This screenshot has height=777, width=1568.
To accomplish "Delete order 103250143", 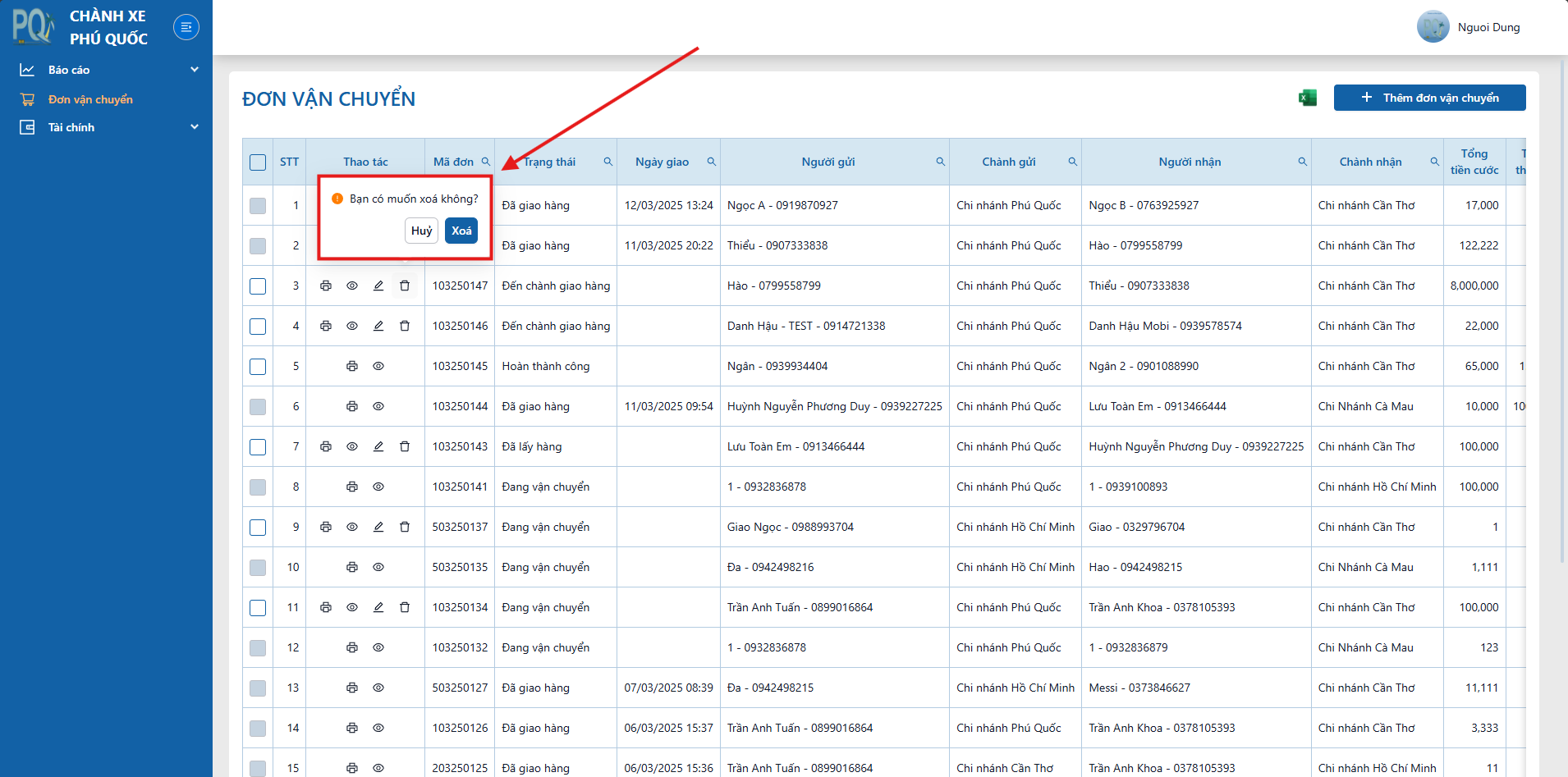I will [405, 446].
